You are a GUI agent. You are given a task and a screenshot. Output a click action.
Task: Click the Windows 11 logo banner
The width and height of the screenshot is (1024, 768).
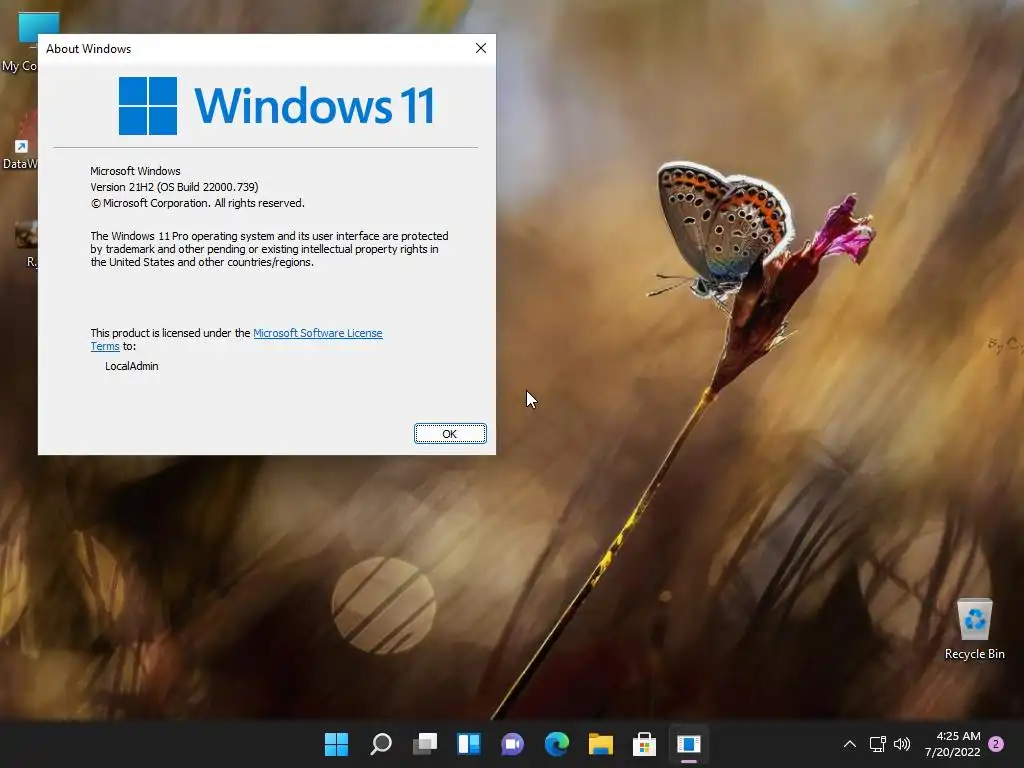tap(276, 106)
